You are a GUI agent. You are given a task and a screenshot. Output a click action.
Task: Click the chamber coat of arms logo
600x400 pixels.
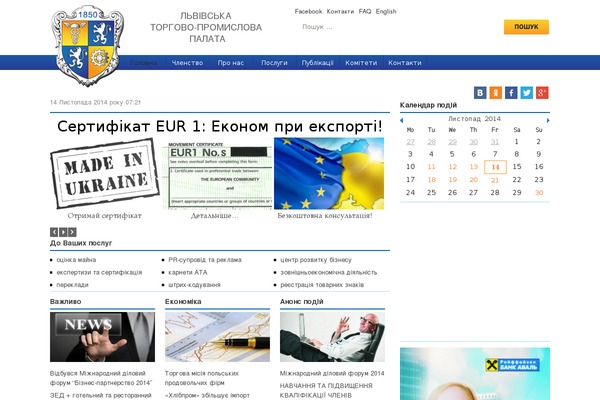point(88,46)
